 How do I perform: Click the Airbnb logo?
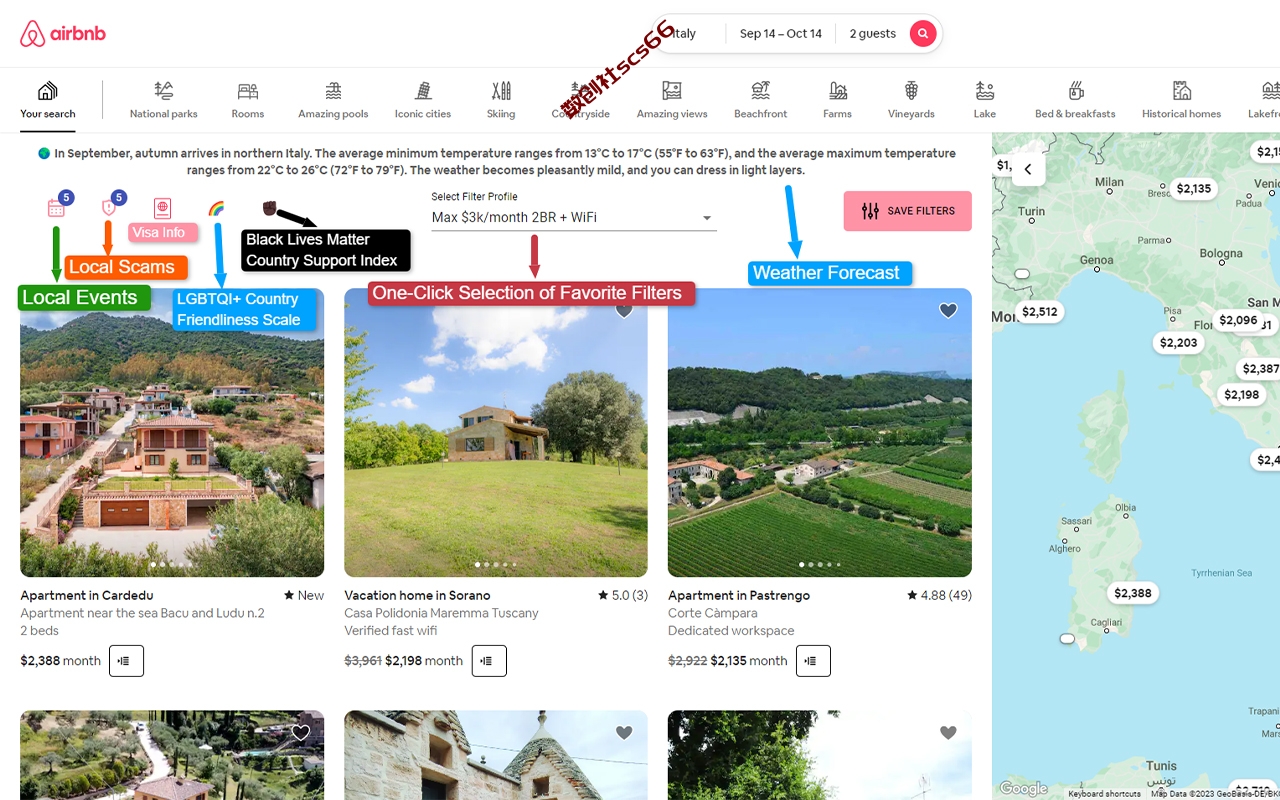(x=62, y=34)
